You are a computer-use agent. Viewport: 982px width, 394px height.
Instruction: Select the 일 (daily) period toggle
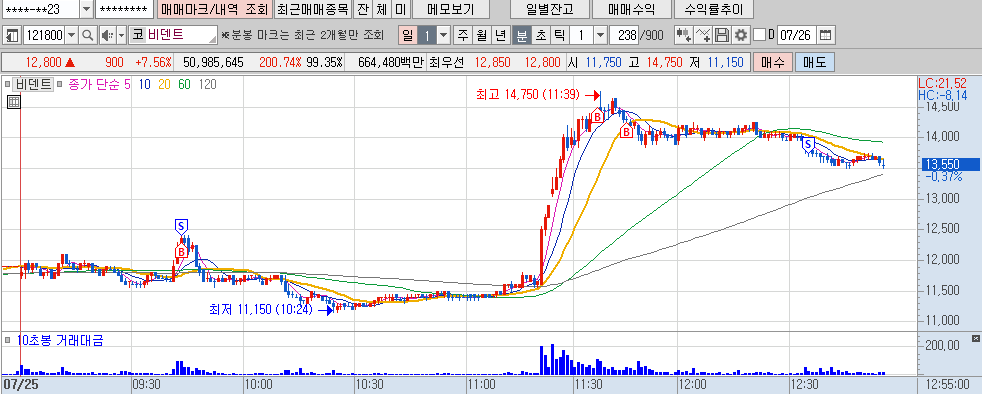408,35
